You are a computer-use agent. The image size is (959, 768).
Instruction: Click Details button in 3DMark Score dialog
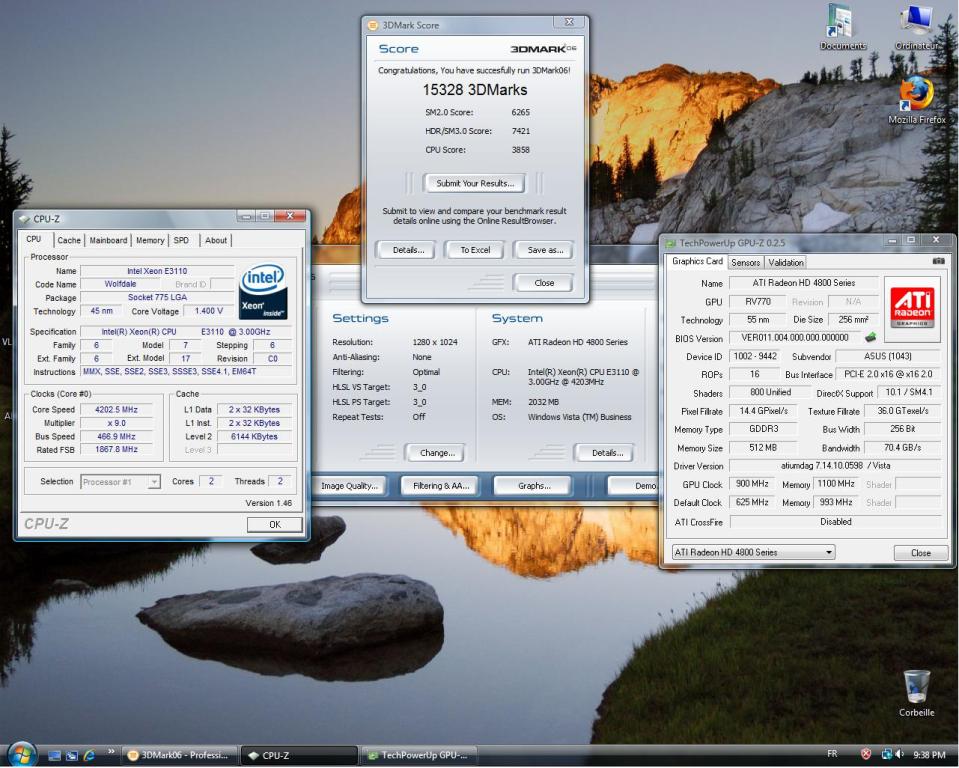coord(408,249)
